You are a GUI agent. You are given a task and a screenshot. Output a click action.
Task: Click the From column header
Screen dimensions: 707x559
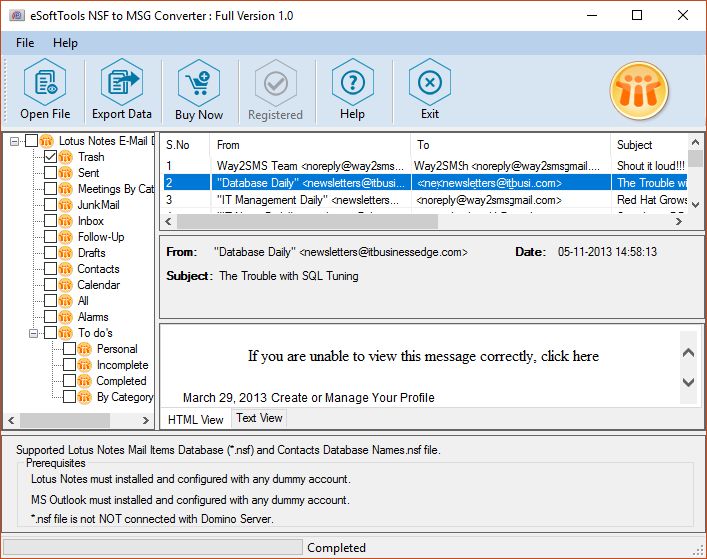tap(310, 145)
